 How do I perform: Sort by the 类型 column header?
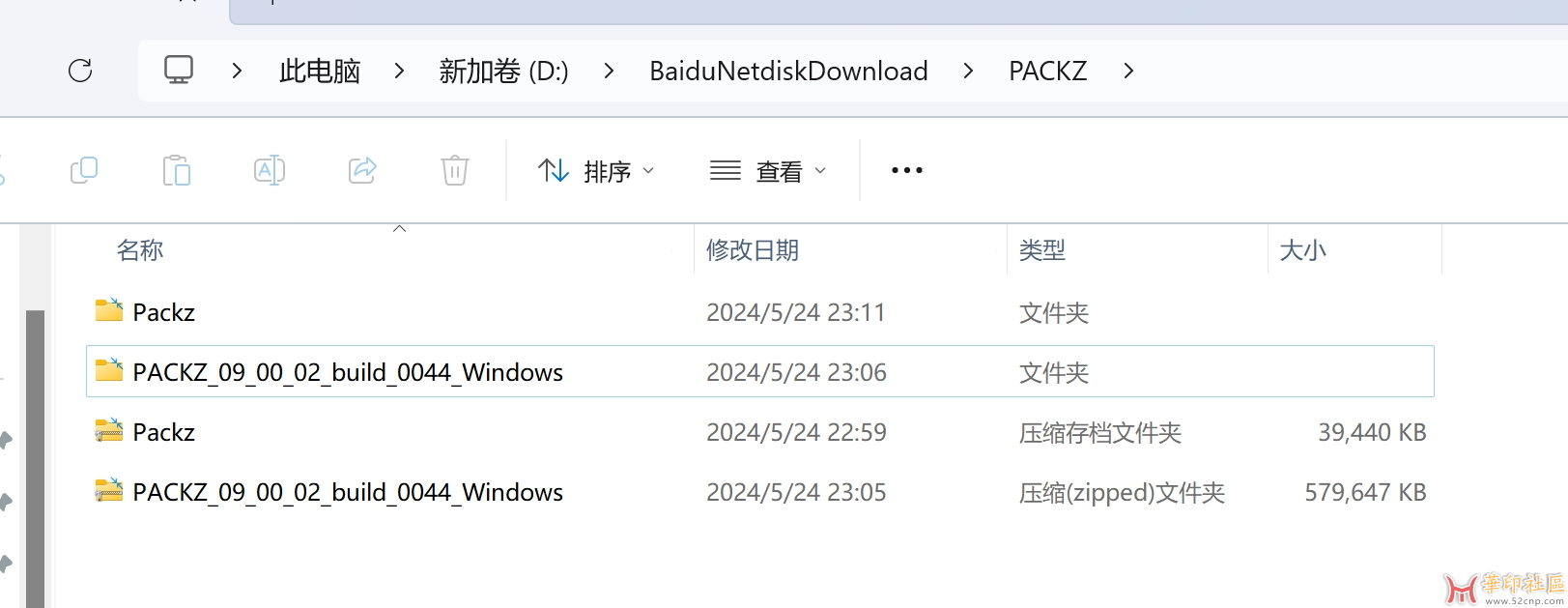[x=1042, y=250]
